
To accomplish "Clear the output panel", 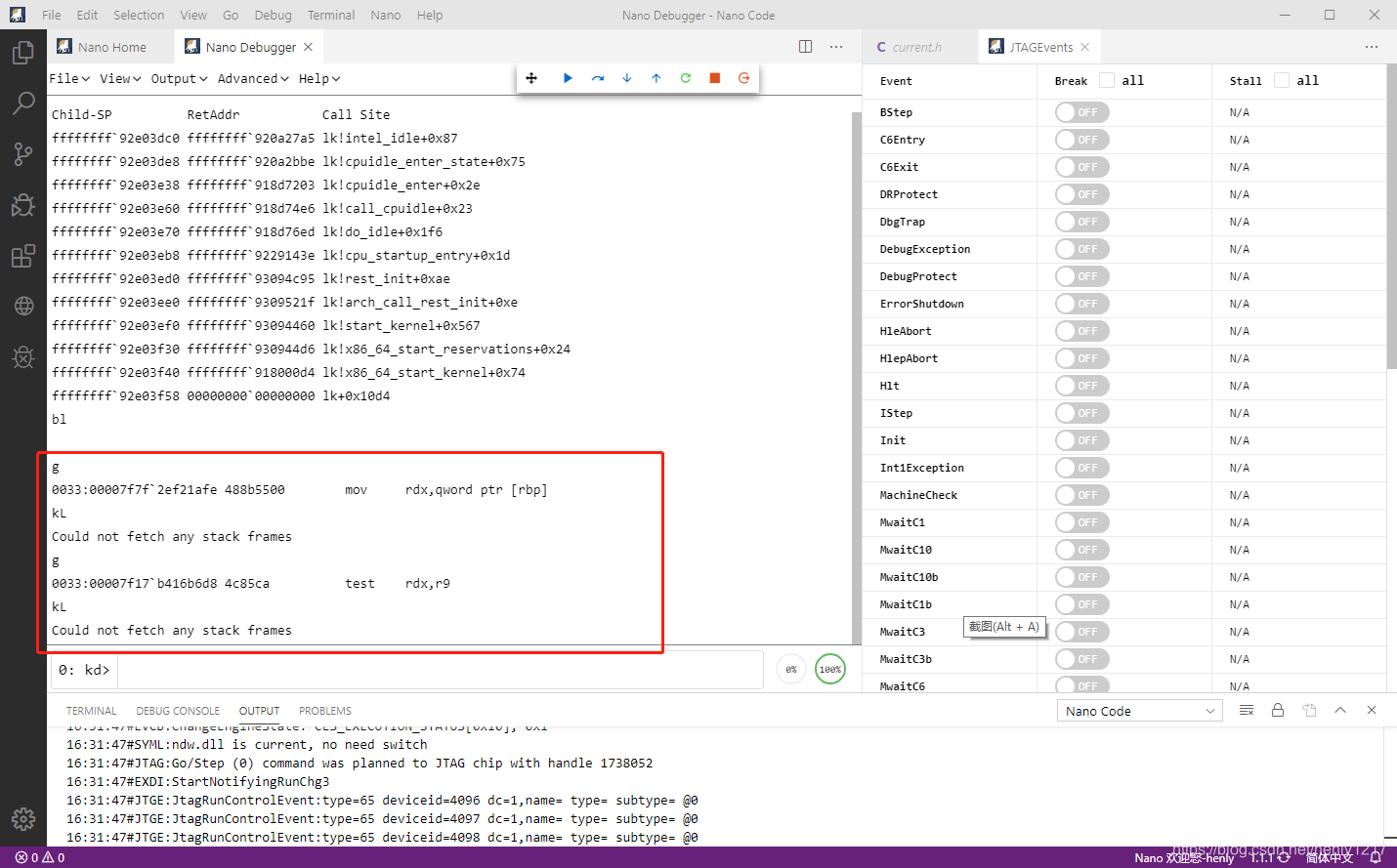I will pos(1247,710).
